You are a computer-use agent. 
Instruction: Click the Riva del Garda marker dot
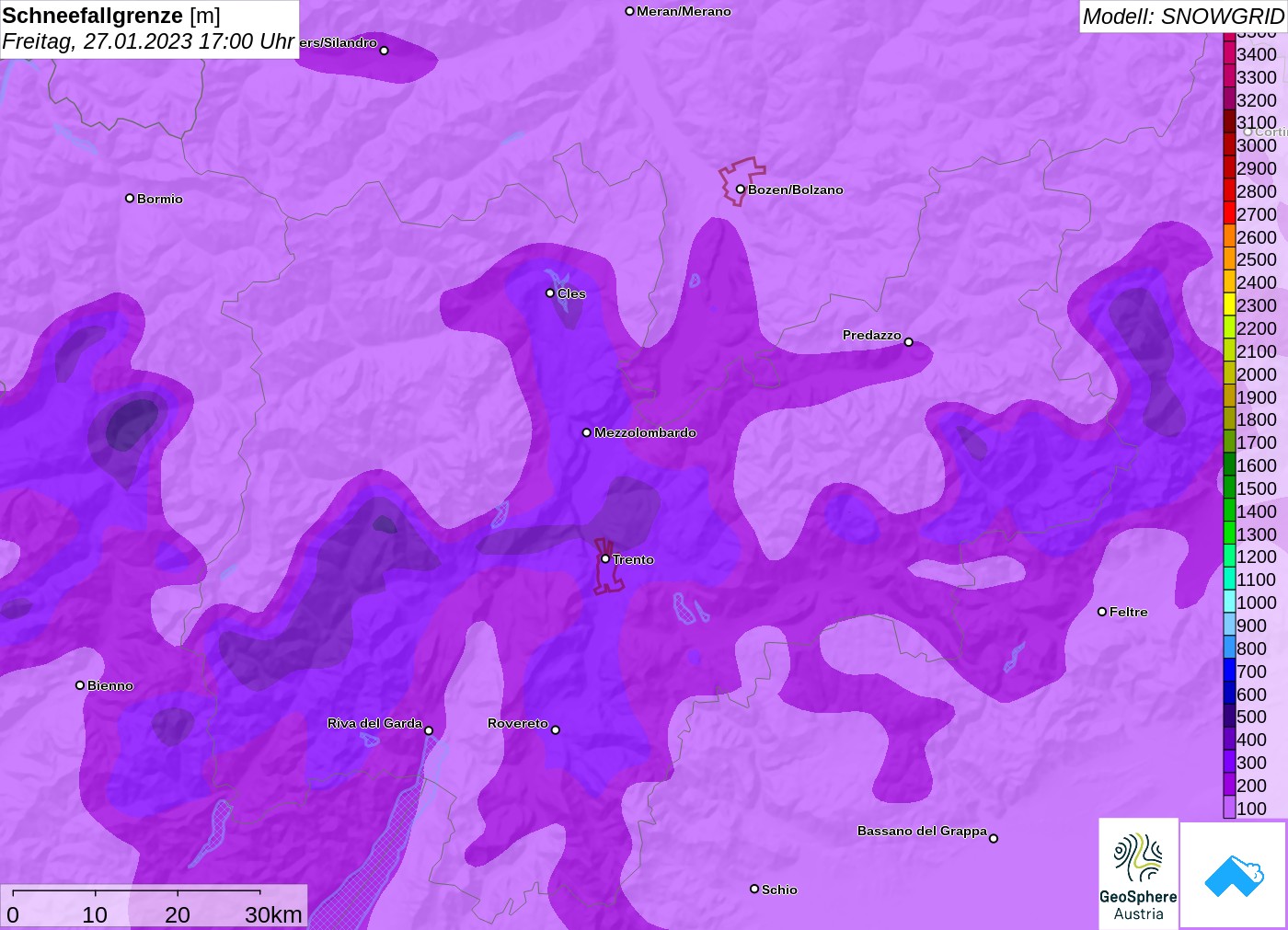[428, 730]
